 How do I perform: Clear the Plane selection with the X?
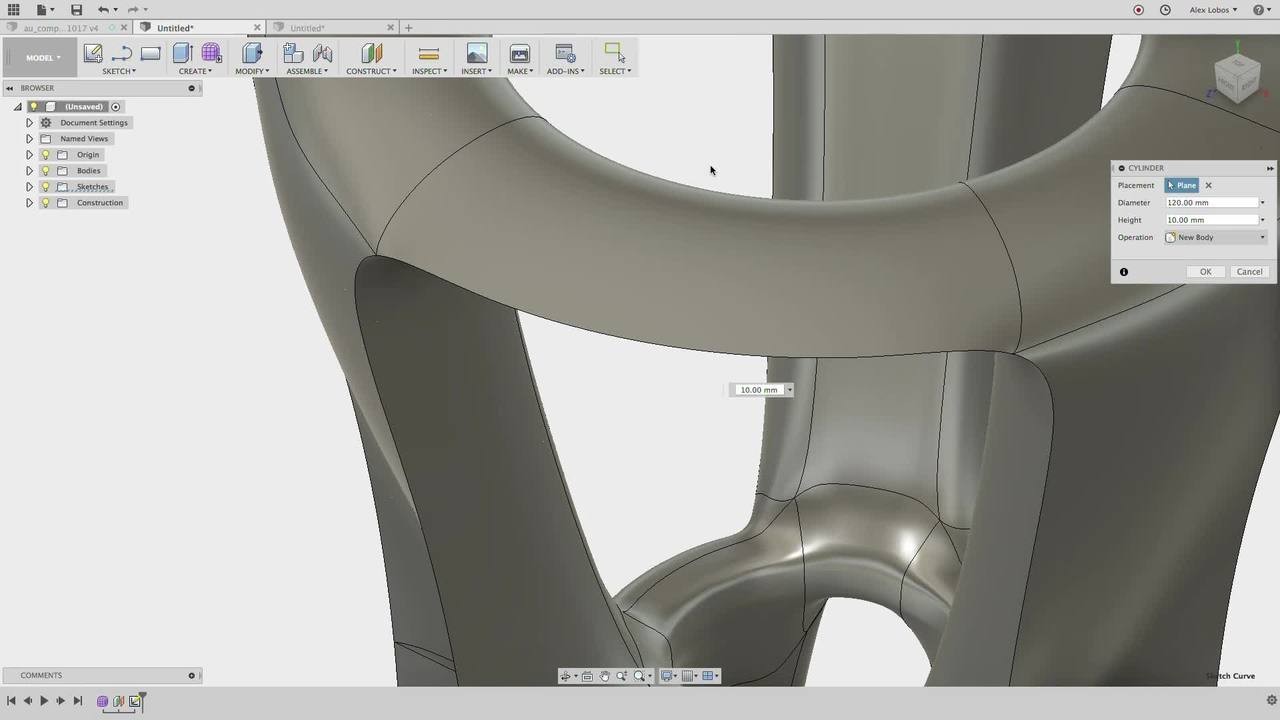1208,185
